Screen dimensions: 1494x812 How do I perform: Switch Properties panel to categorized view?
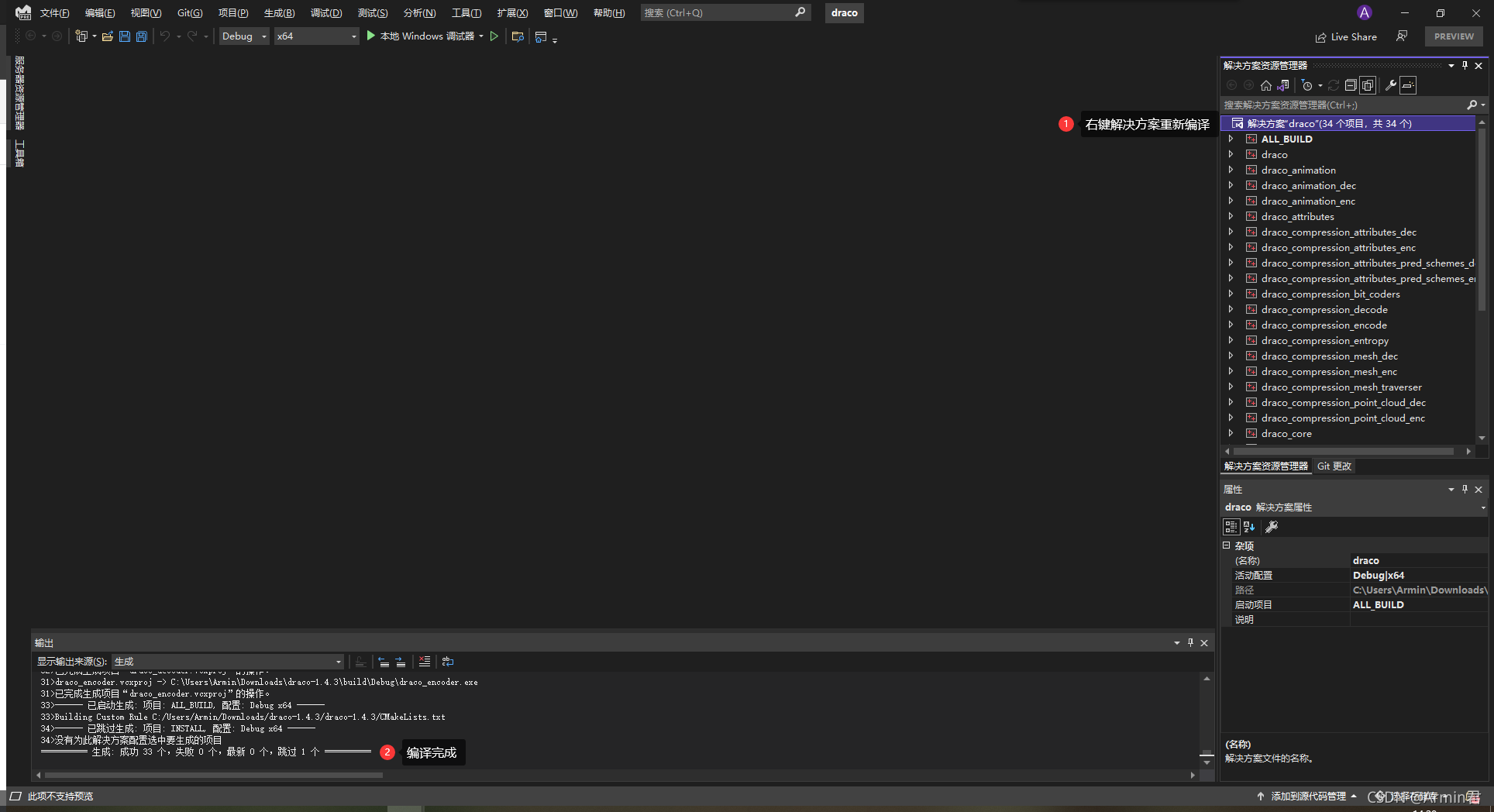(x=1231, y=527)
